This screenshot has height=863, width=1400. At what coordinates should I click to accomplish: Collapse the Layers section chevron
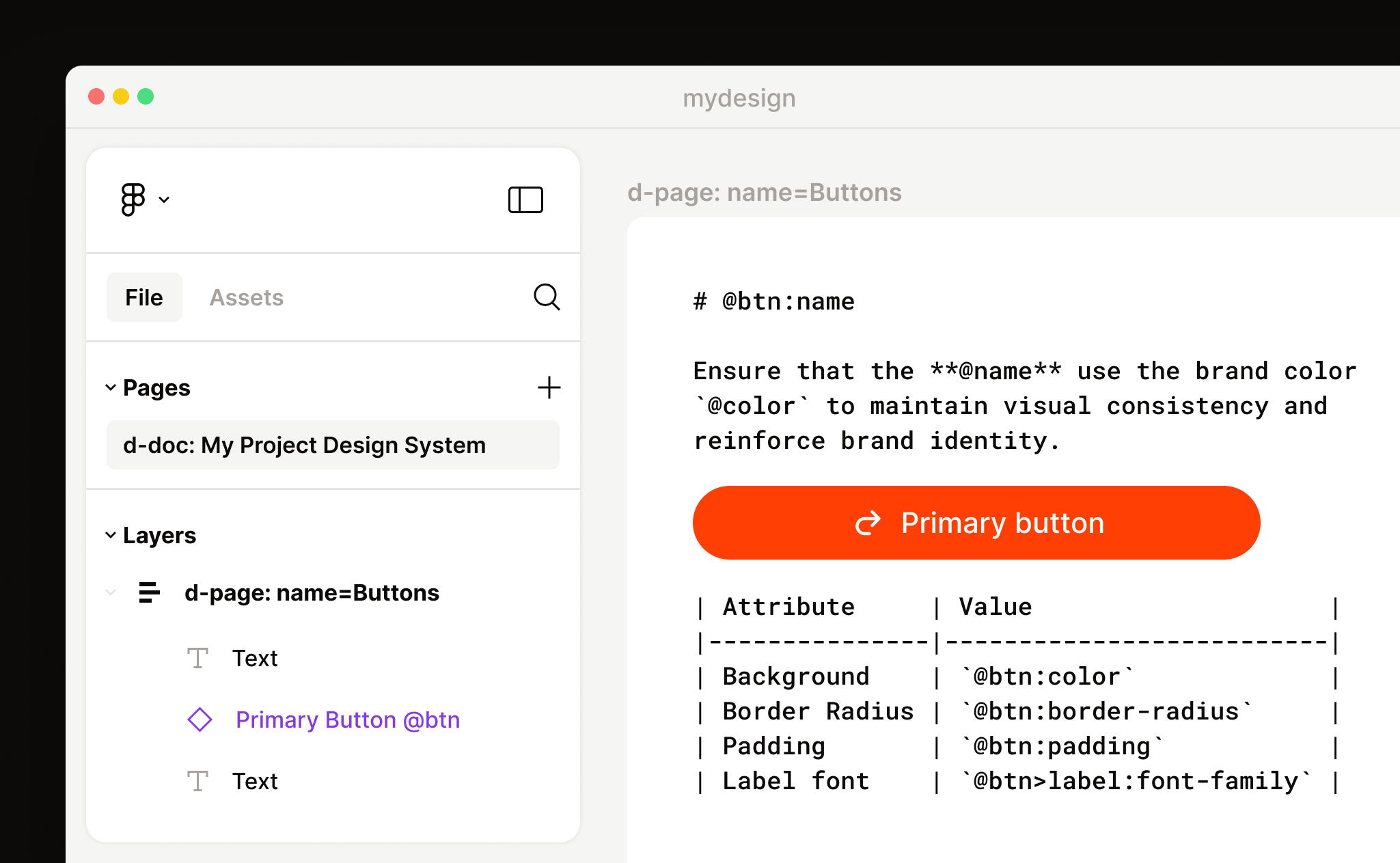[x=111, y=535]
